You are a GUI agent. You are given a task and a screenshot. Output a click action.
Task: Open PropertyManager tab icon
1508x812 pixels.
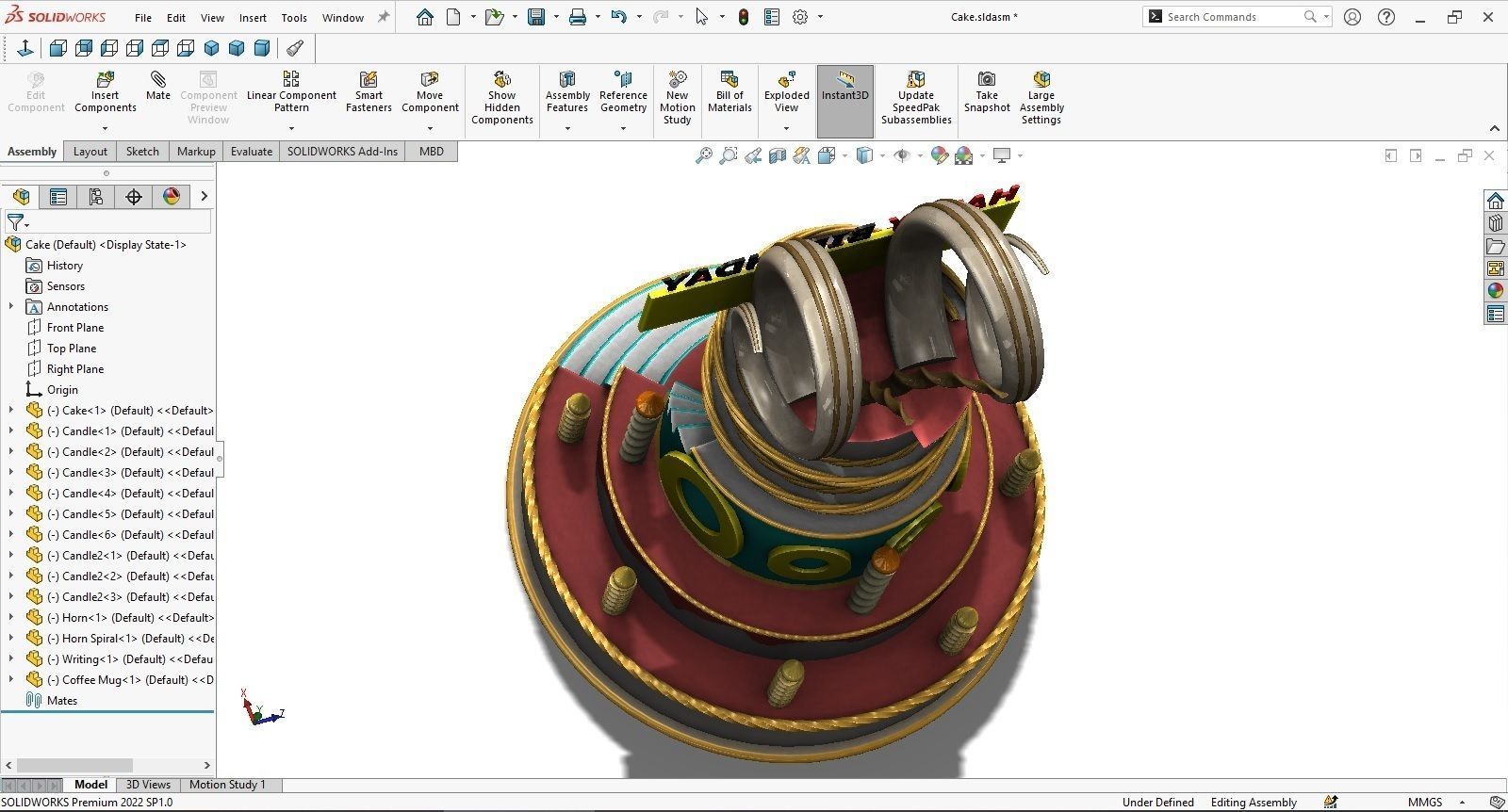(58, 196)
